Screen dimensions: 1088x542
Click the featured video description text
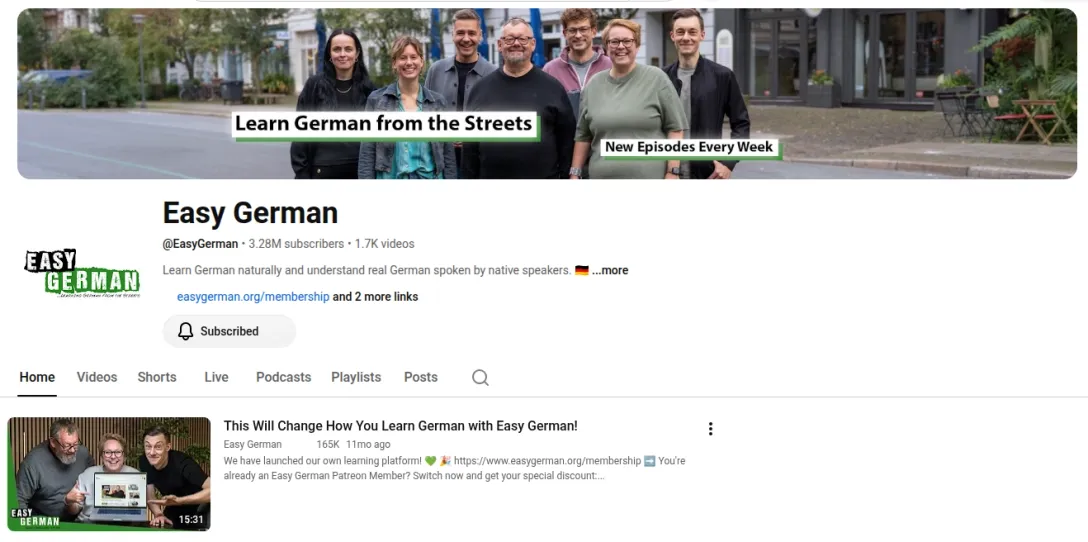coord(454,468)
